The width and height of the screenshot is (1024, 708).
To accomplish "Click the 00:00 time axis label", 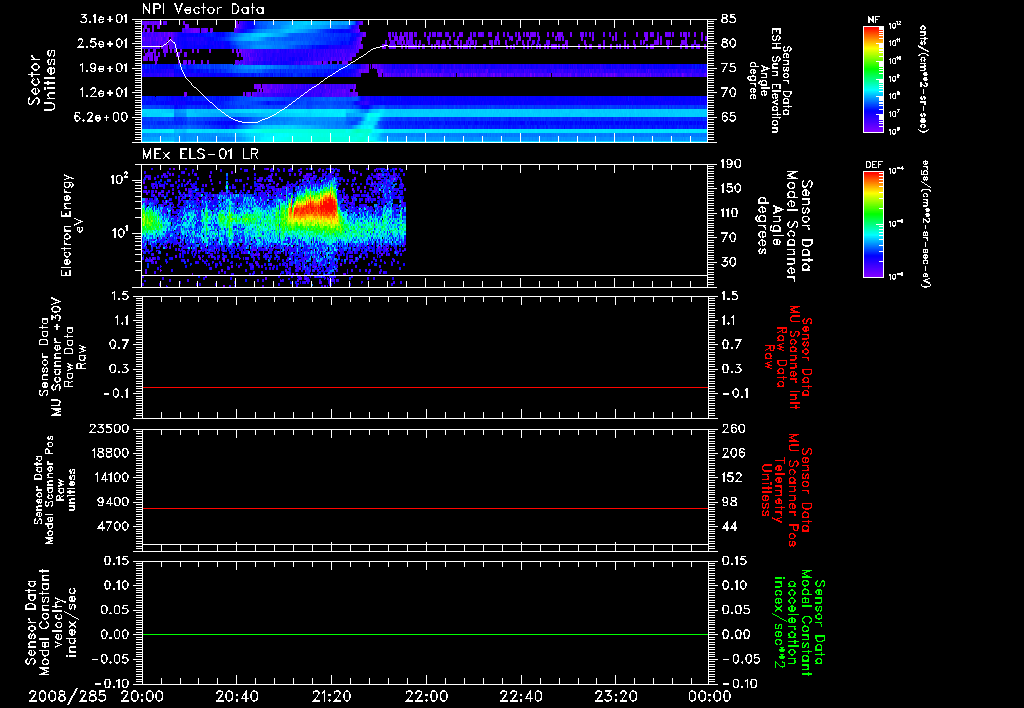I will coord(710,696).
